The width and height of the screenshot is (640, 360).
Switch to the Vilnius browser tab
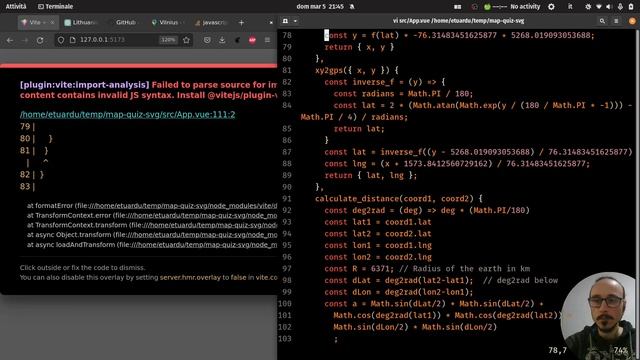168,22
